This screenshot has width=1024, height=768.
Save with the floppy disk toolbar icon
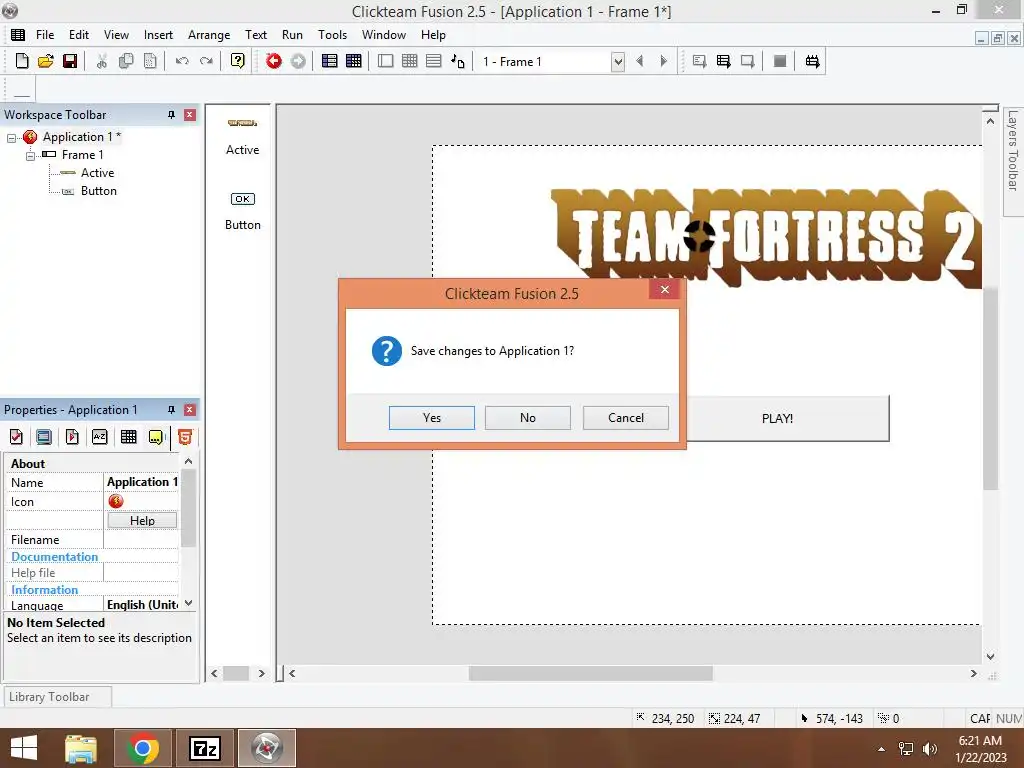(x=70, y=61)
